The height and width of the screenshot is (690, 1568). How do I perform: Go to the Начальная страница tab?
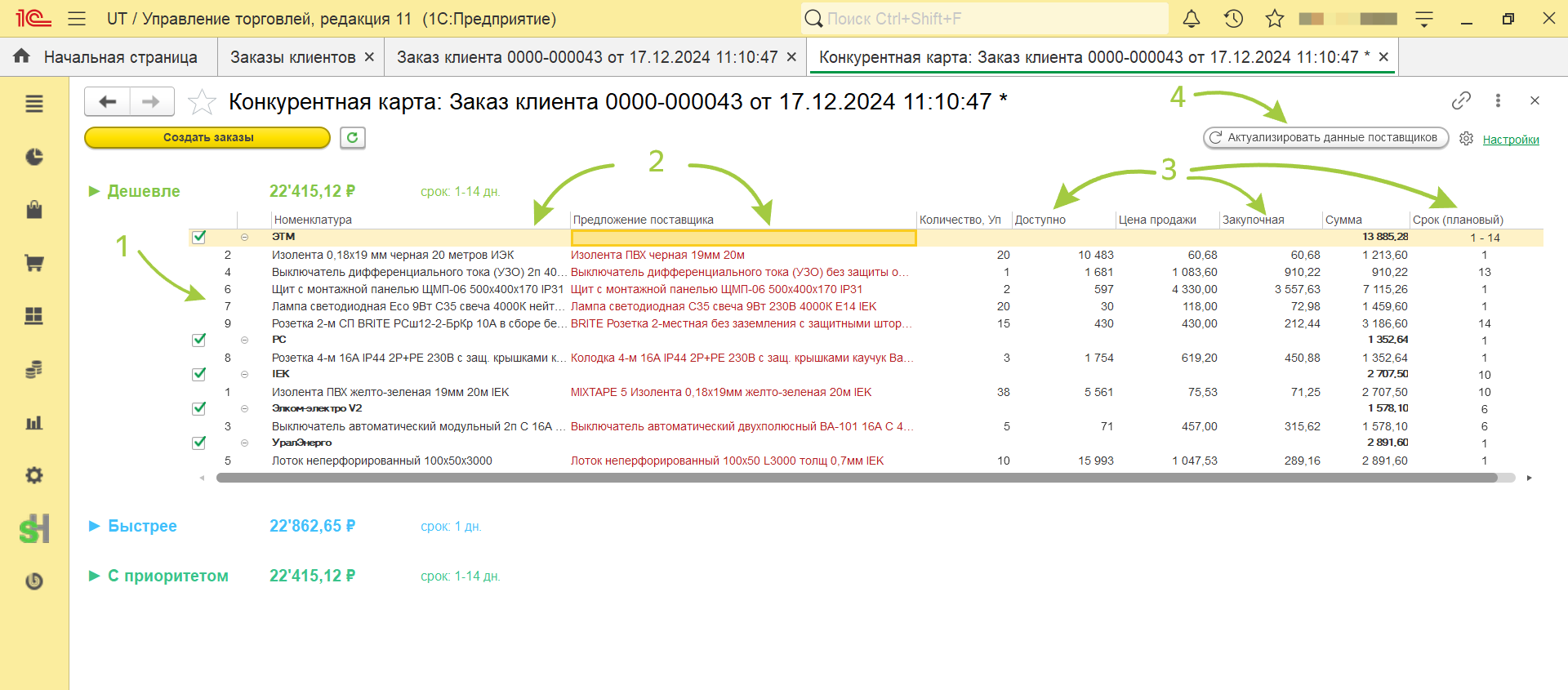click(x=120, y=57)
